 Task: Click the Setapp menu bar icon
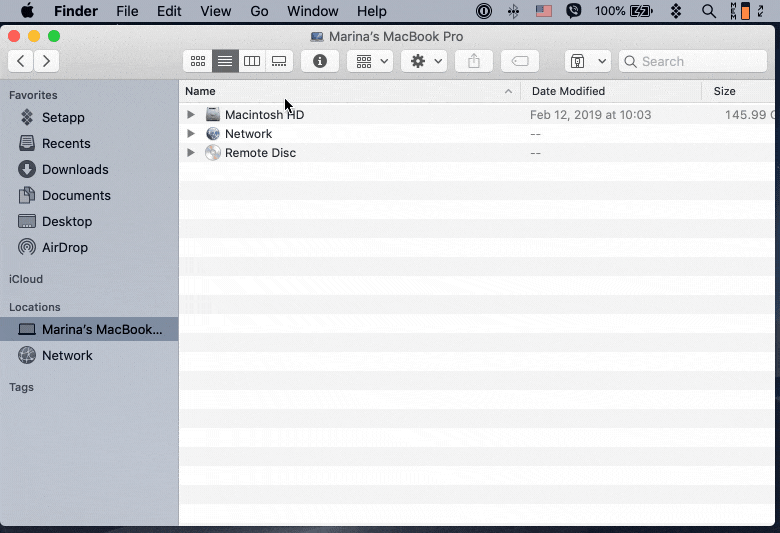coord(676,11)
